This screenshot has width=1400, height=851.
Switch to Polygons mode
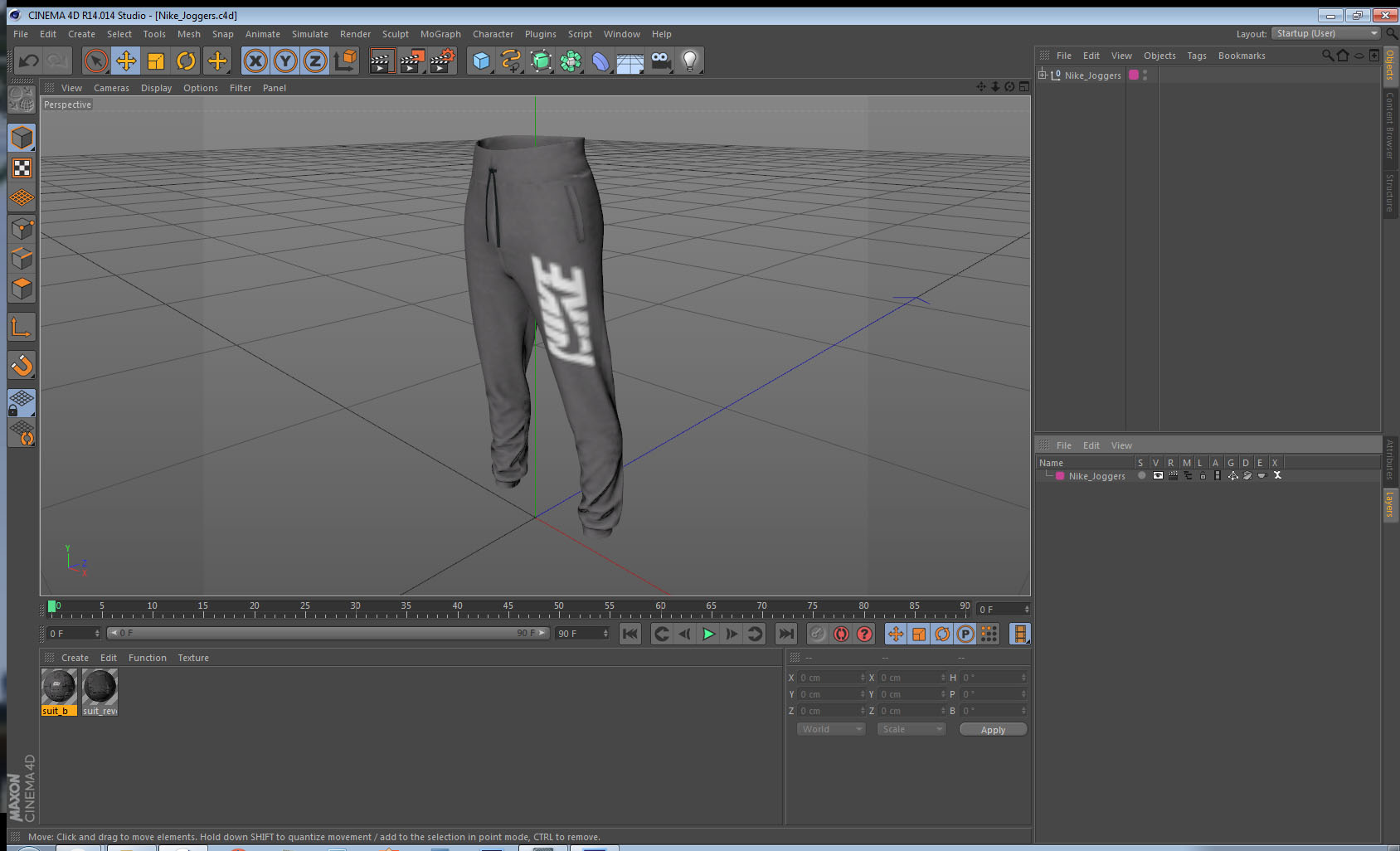(x=22, y=289)
